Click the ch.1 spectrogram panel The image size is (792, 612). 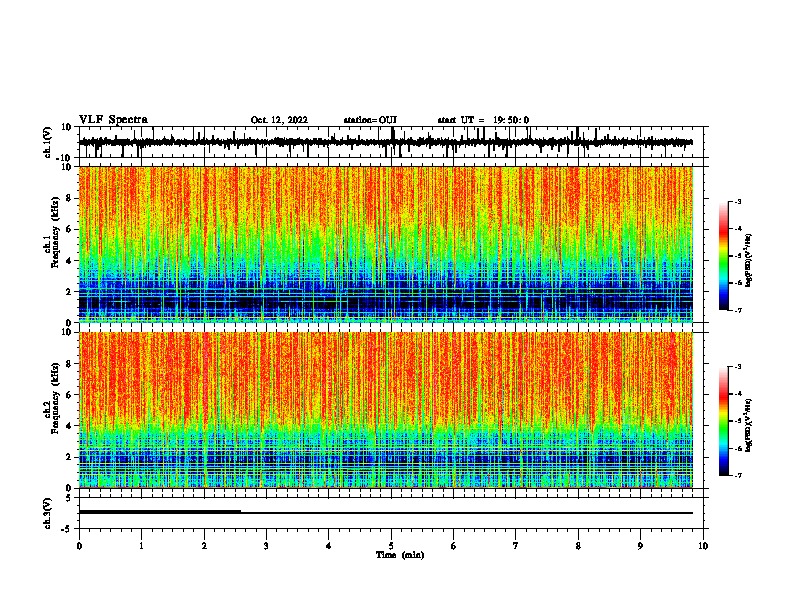tap(386, 244)
